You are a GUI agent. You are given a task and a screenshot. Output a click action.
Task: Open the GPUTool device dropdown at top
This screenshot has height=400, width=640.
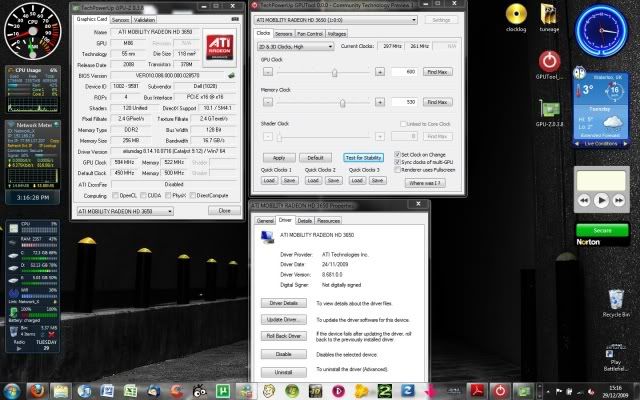(336, 20)
